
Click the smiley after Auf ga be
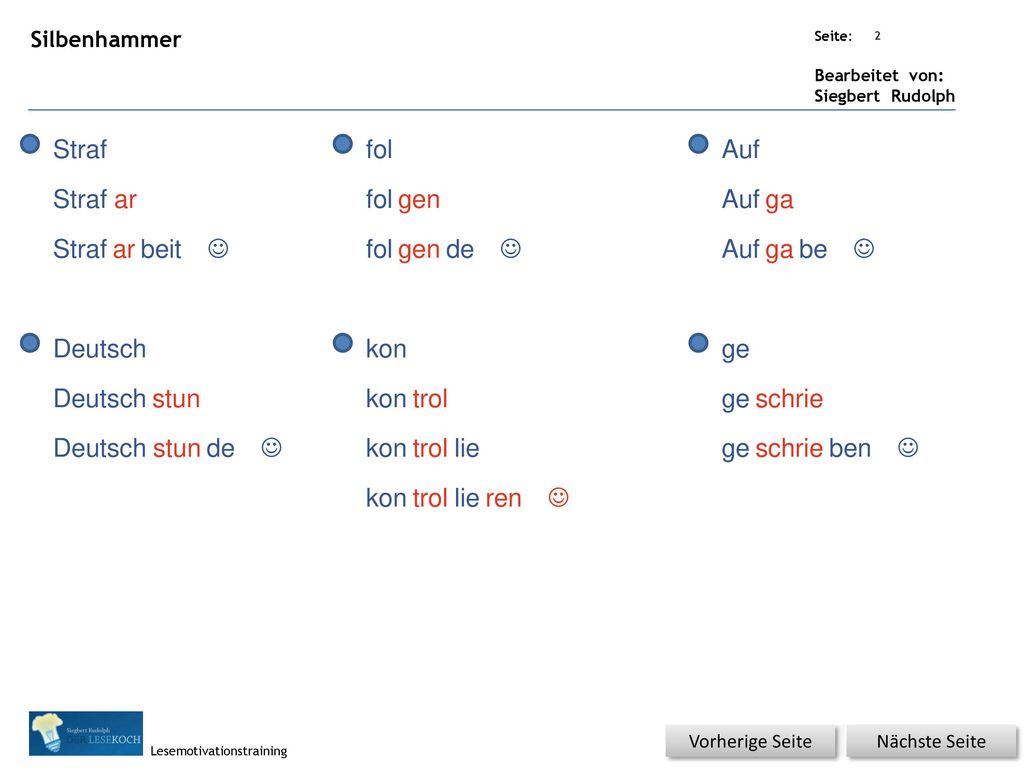point(864,248)
